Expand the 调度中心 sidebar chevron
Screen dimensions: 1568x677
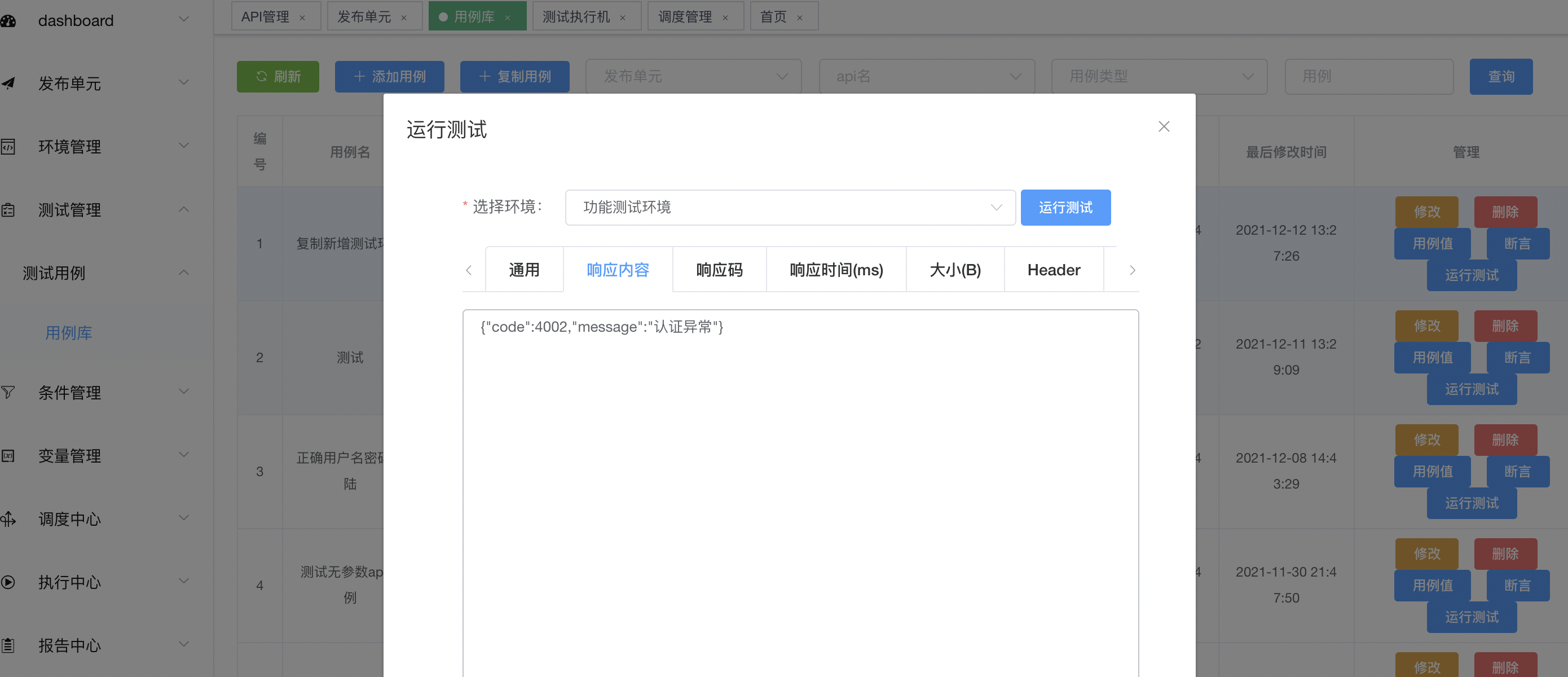183,517
